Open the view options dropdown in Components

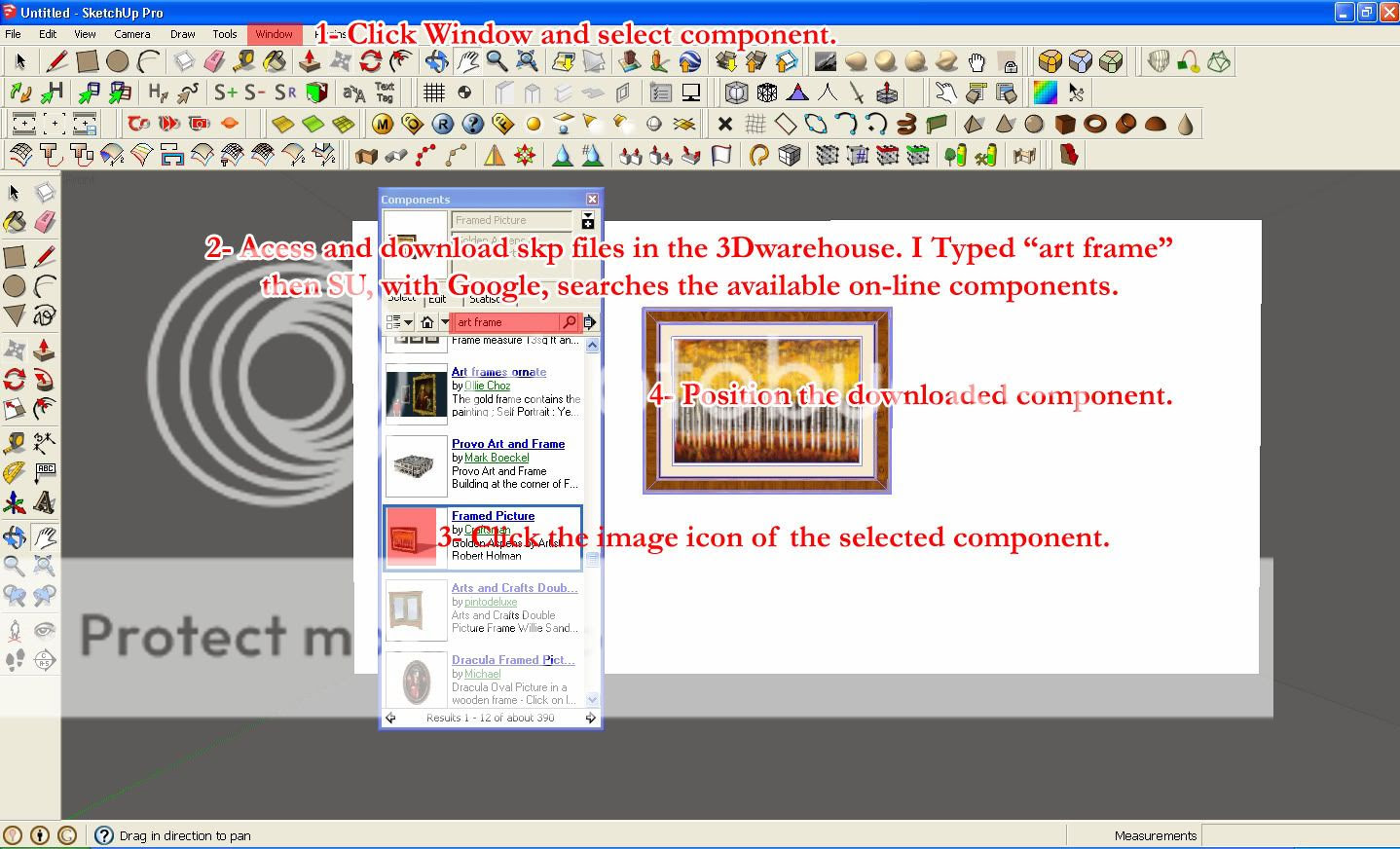point(399,322)
